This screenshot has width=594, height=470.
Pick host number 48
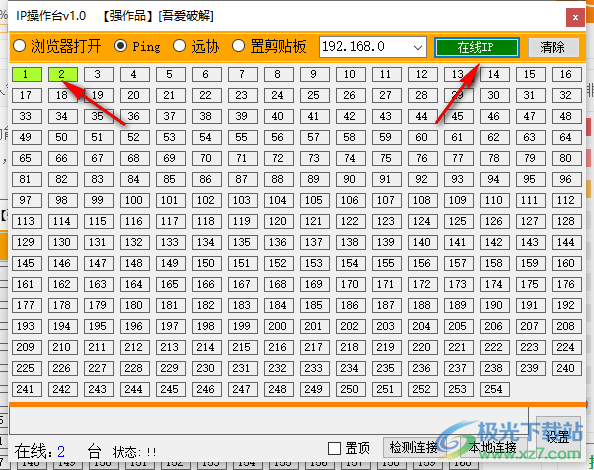[x=566, y=116]
